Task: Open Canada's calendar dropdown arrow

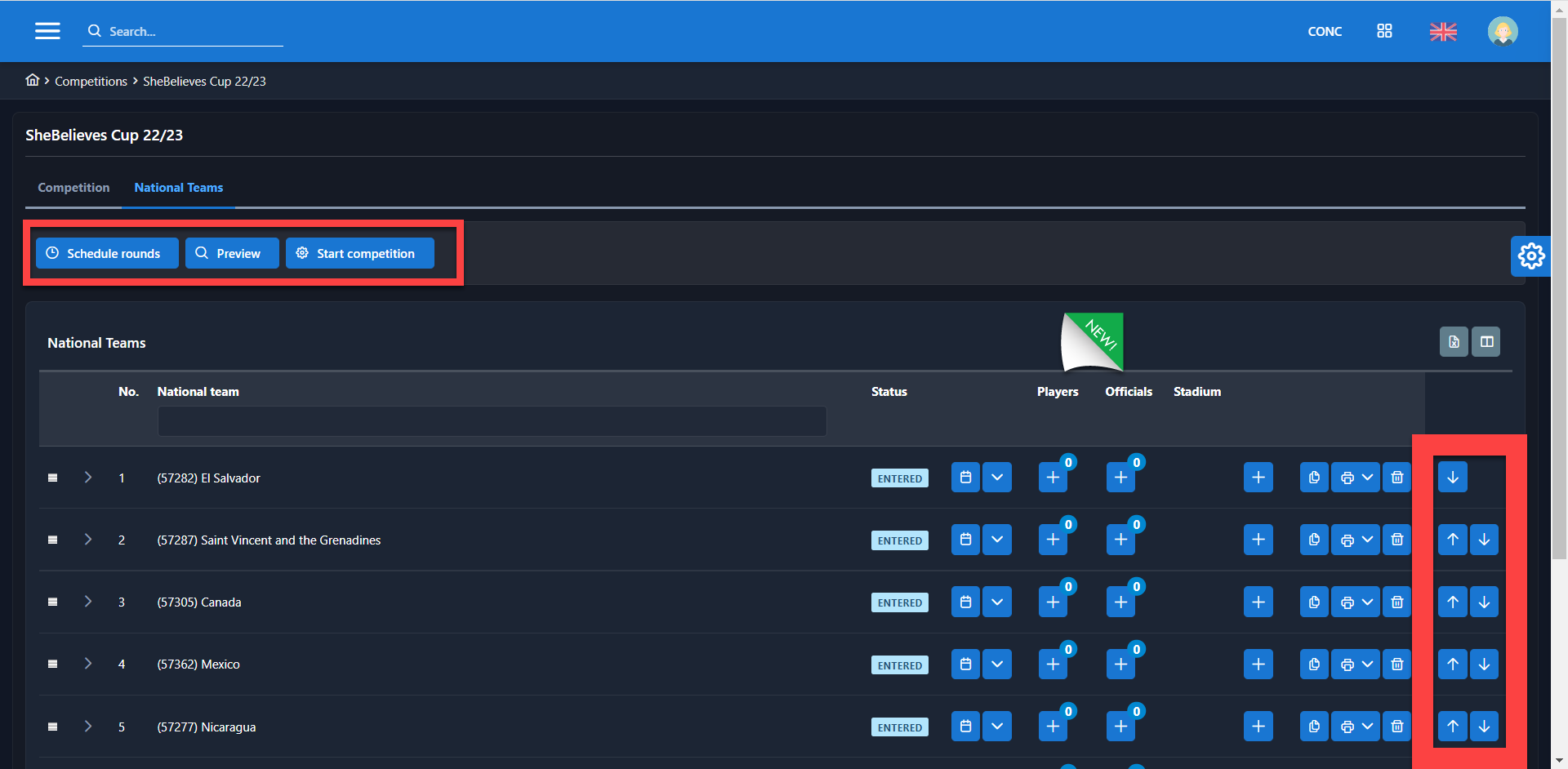Action: 997,602
